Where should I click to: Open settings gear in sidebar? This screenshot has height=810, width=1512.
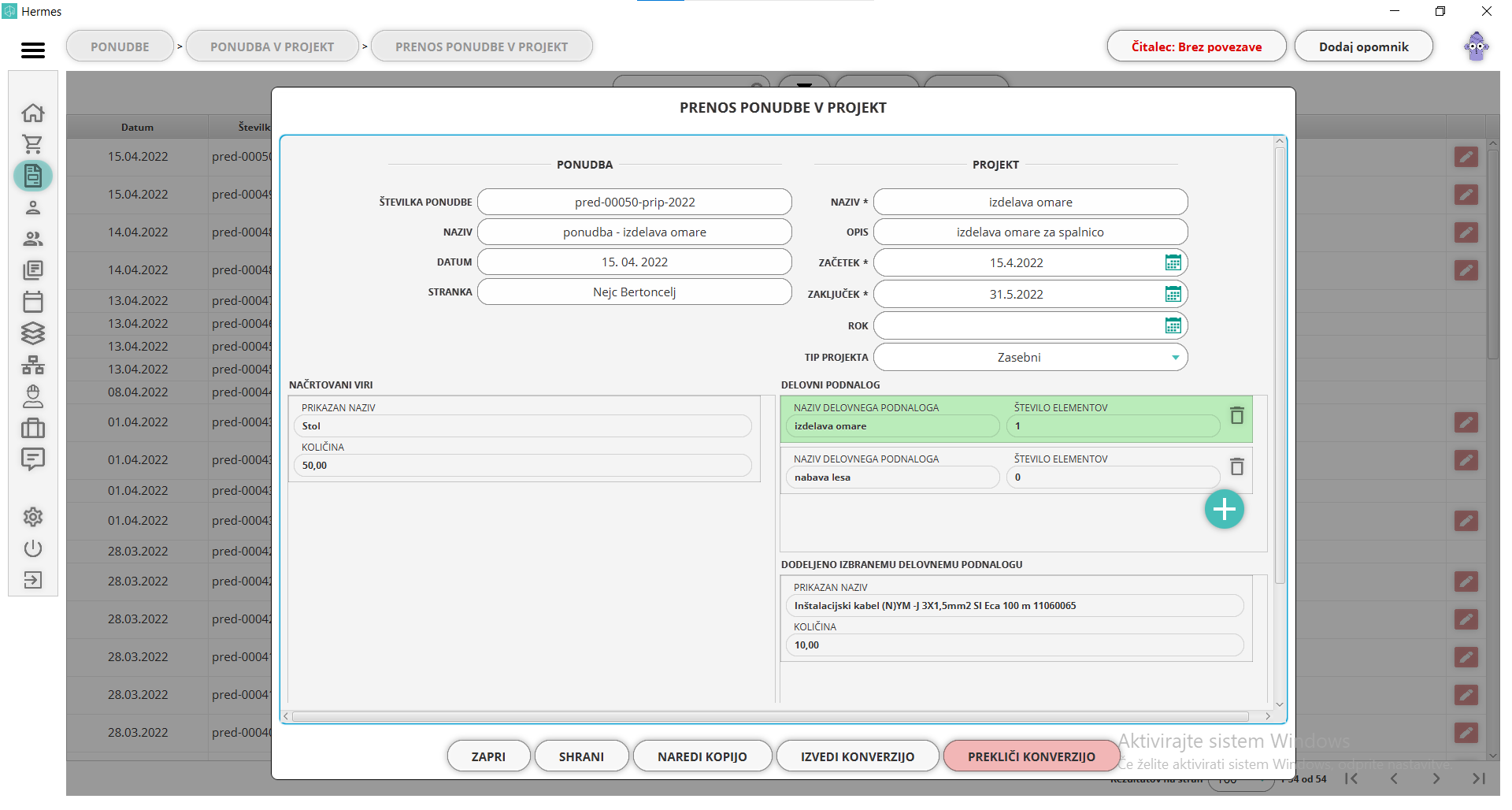33,517
